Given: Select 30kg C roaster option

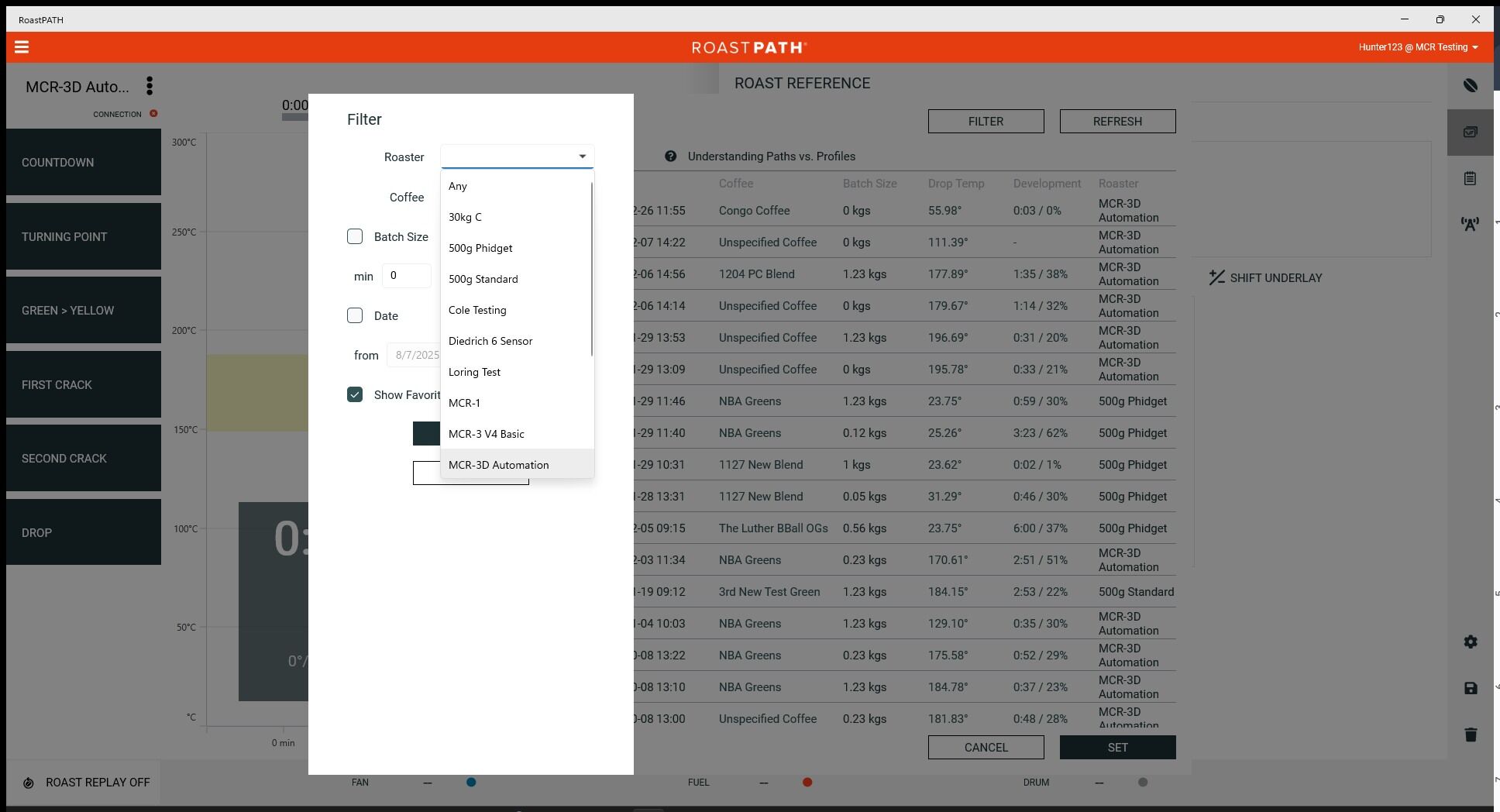Looking at the screenshot, I should tap(517, 217).
